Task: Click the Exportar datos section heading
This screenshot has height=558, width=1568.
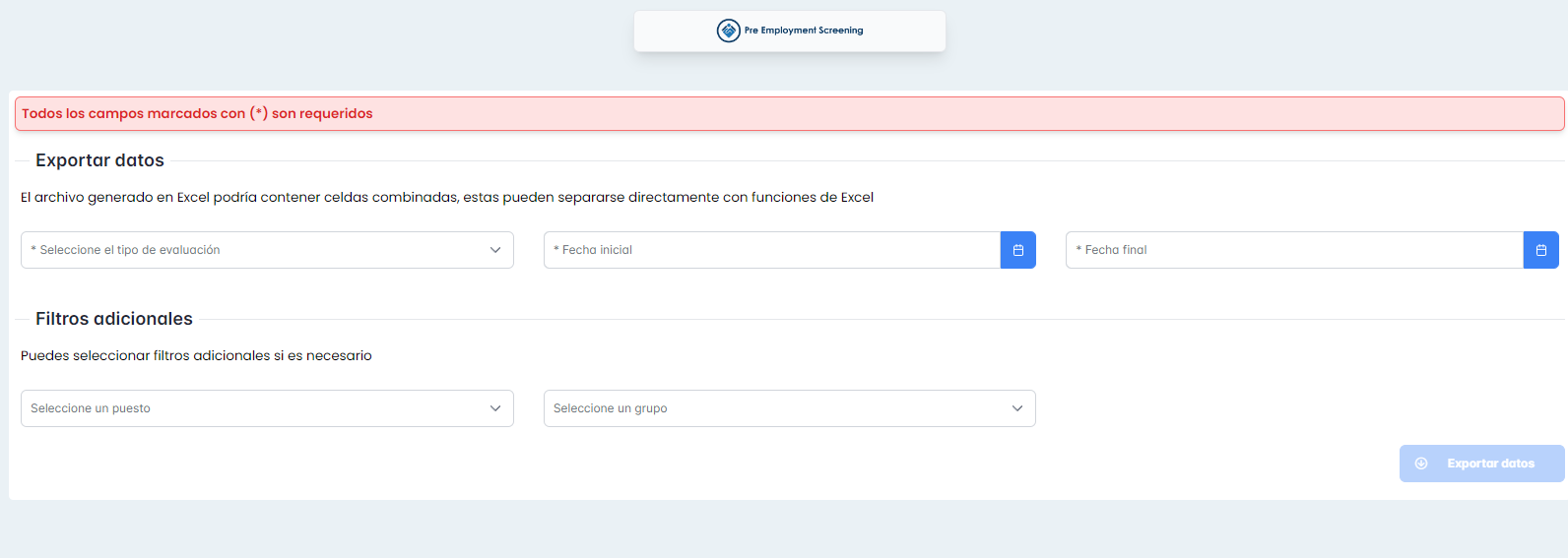Action: click(x=99, y=160)
